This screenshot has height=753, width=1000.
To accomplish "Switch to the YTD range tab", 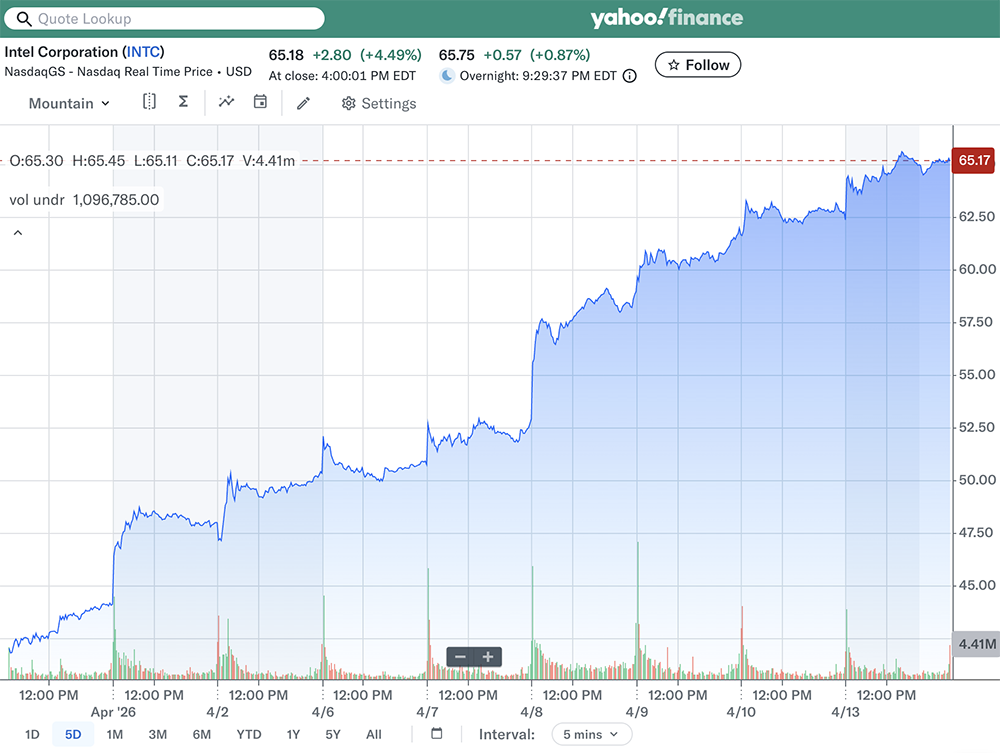I will (x=249, y=734).
